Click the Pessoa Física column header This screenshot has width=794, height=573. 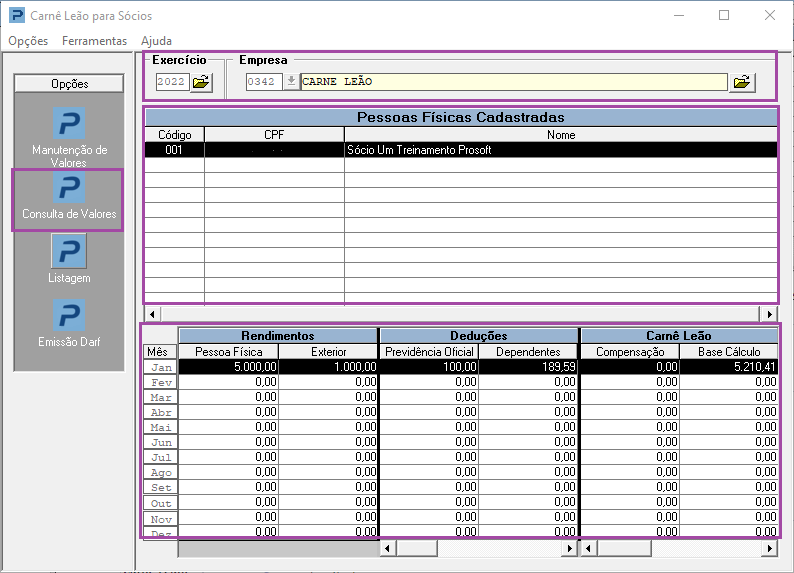pyautogui.click(x=228, y=352)
